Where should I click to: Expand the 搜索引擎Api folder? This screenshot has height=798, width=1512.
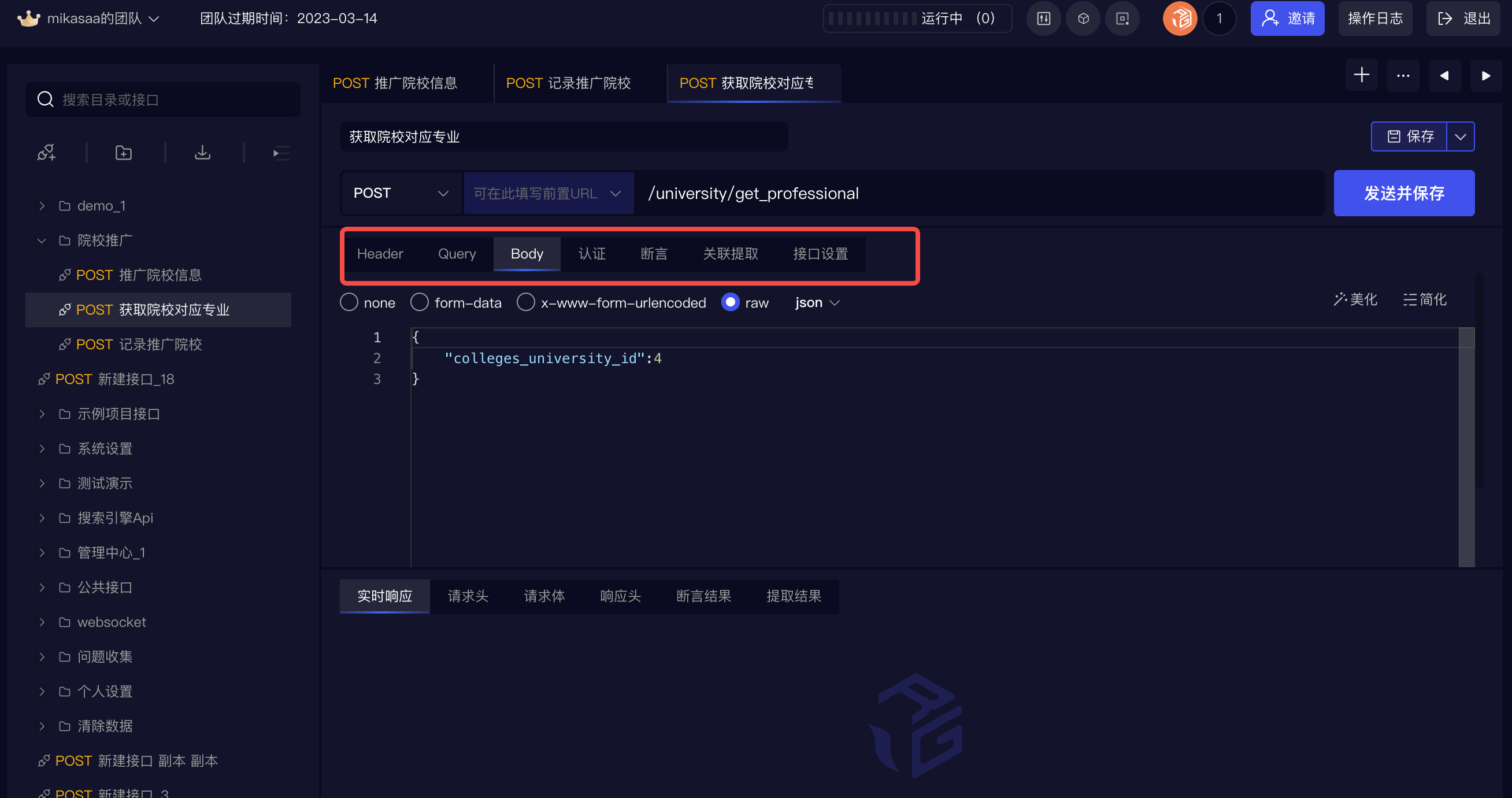tap(42, 518)
